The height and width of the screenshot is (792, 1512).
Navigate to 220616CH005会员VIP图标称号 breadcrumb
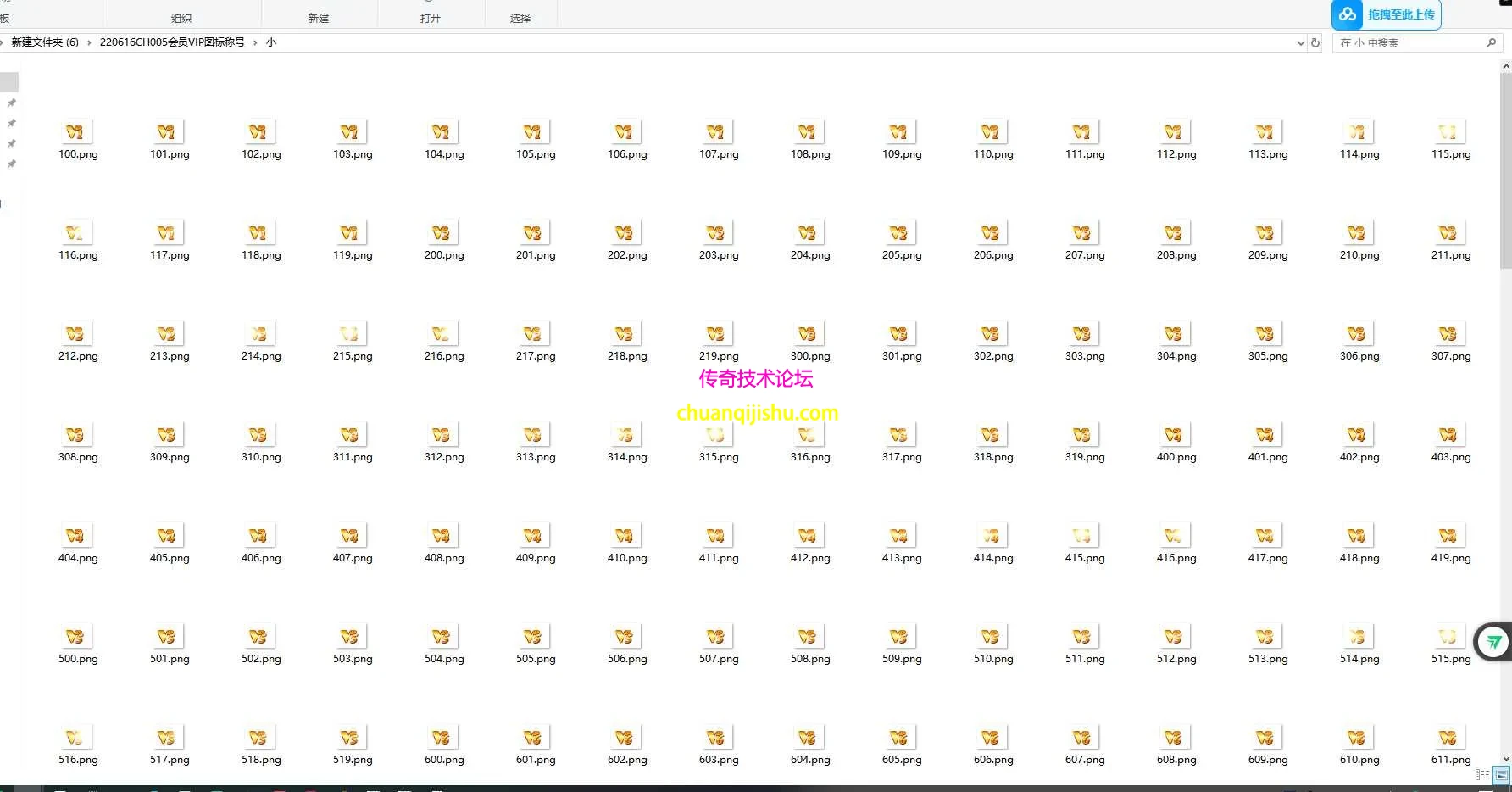tap(172, 42)
